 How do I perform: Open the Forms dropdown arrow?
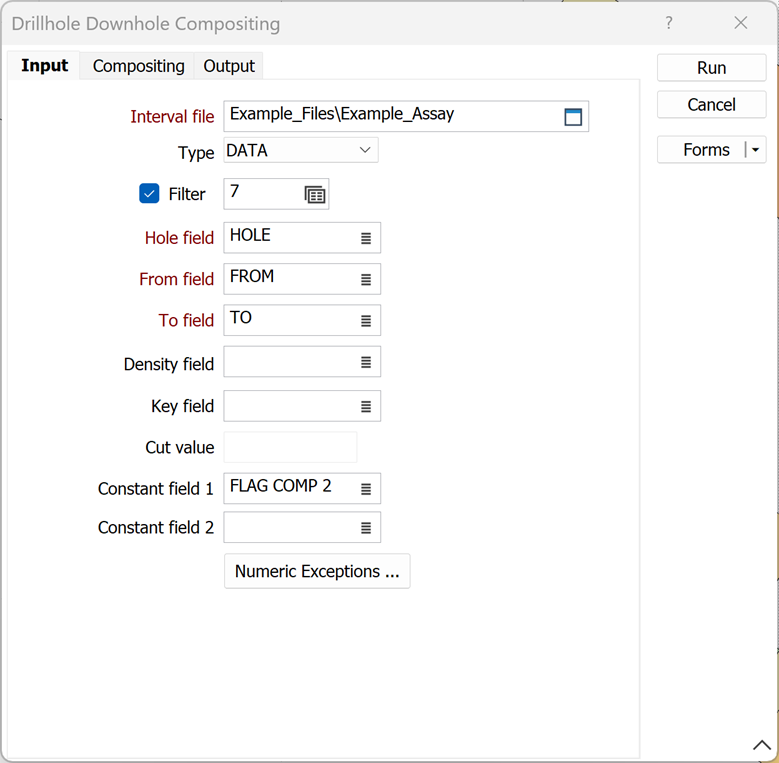(x=755, y=150)
